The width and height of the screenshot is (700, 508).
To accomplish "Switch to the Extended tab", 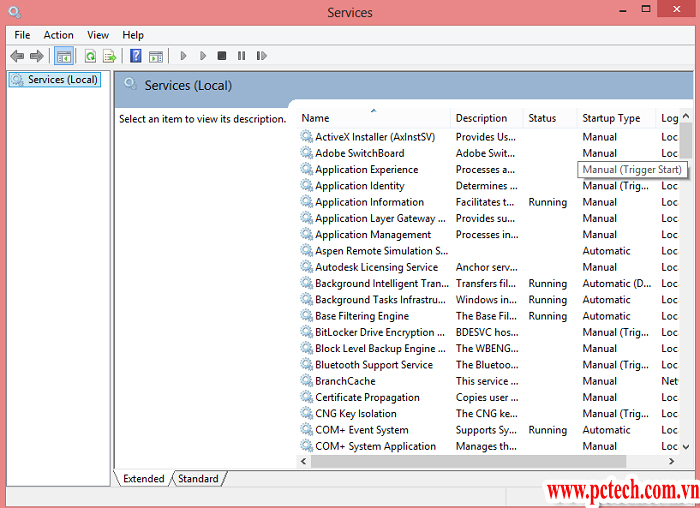I will [143, 479].
